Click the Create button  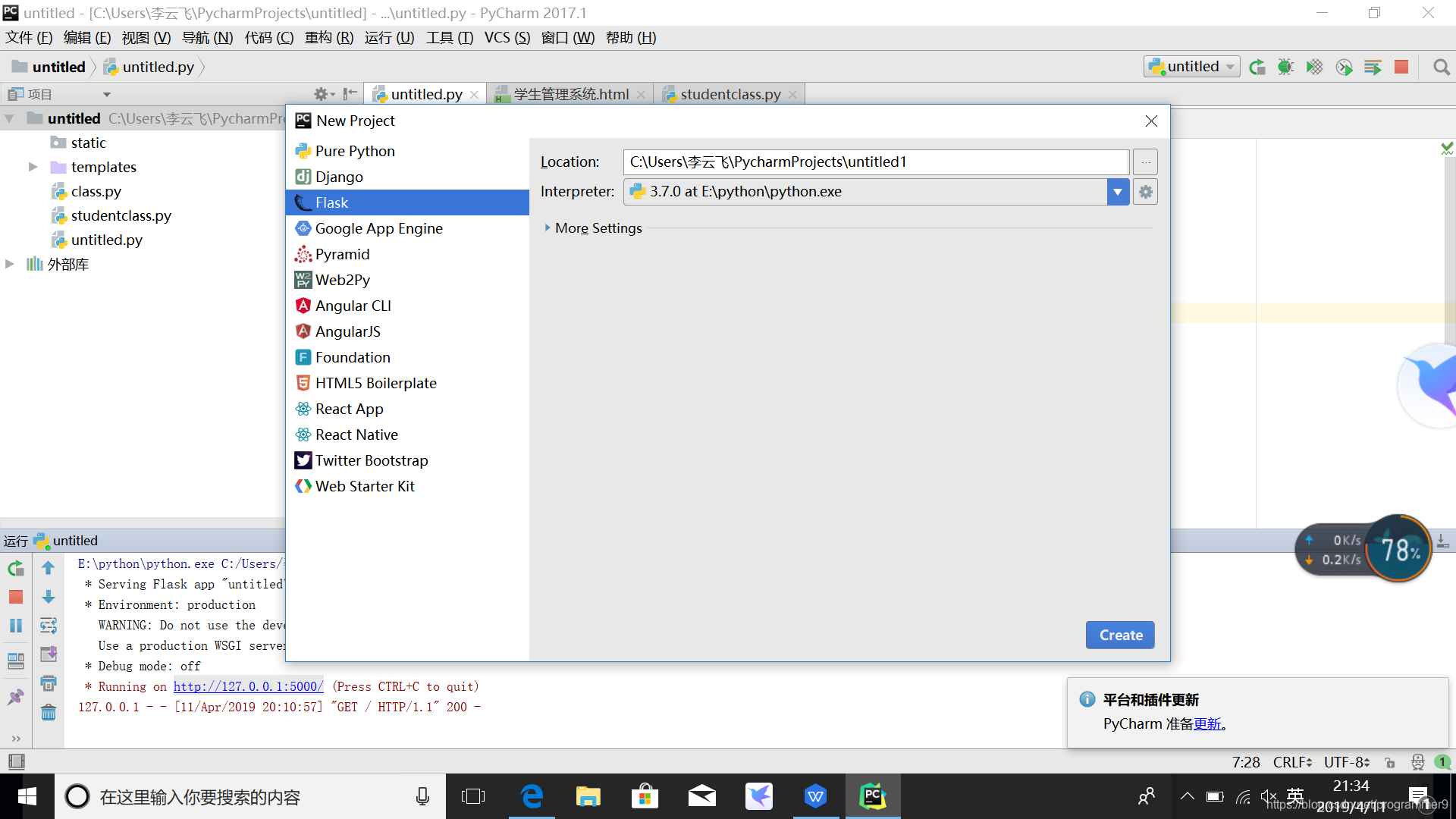click(x=1120, y=635)
